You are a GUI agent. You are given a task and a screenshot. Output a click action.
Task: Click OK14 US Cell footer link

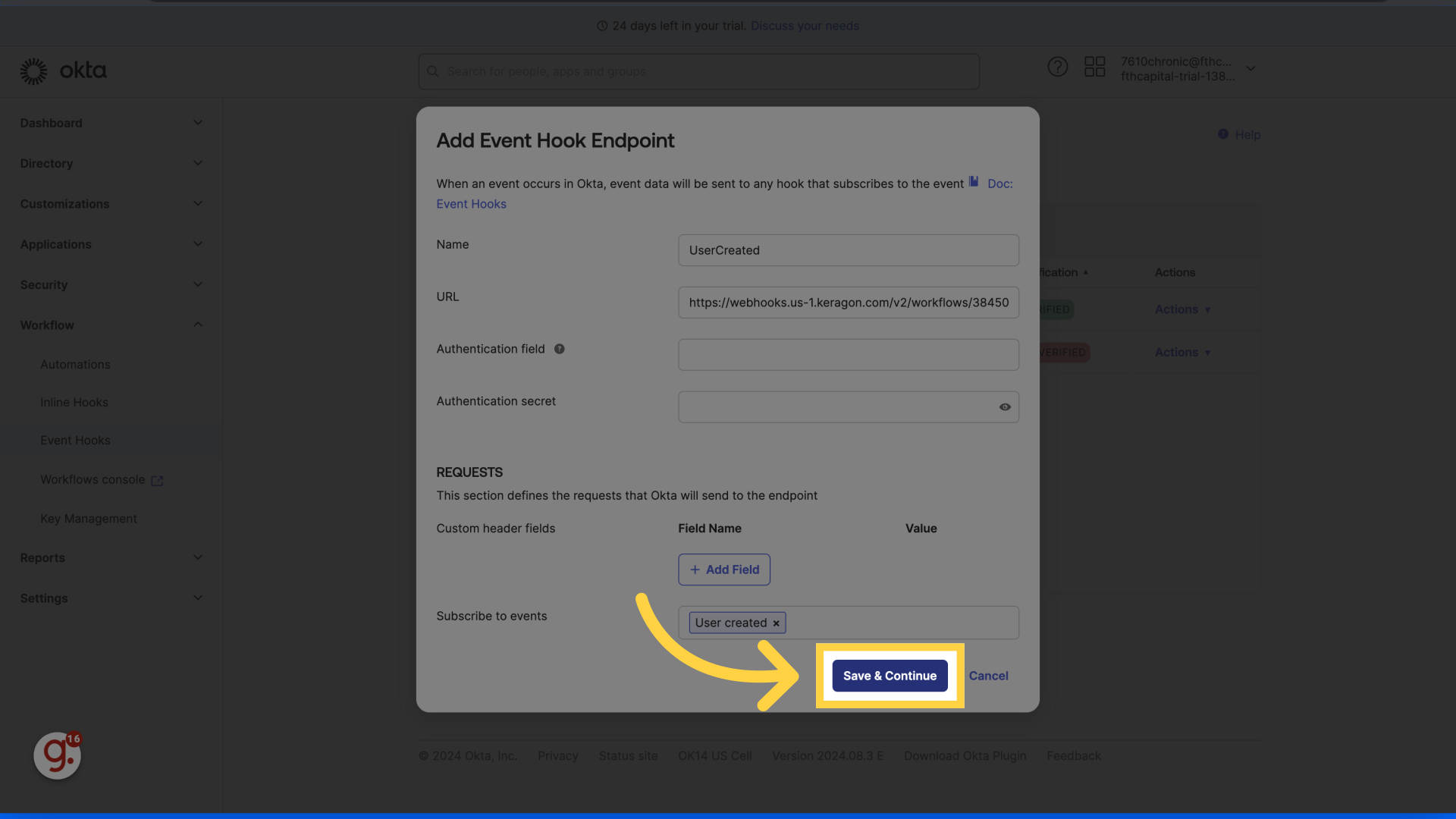(714, 756)
